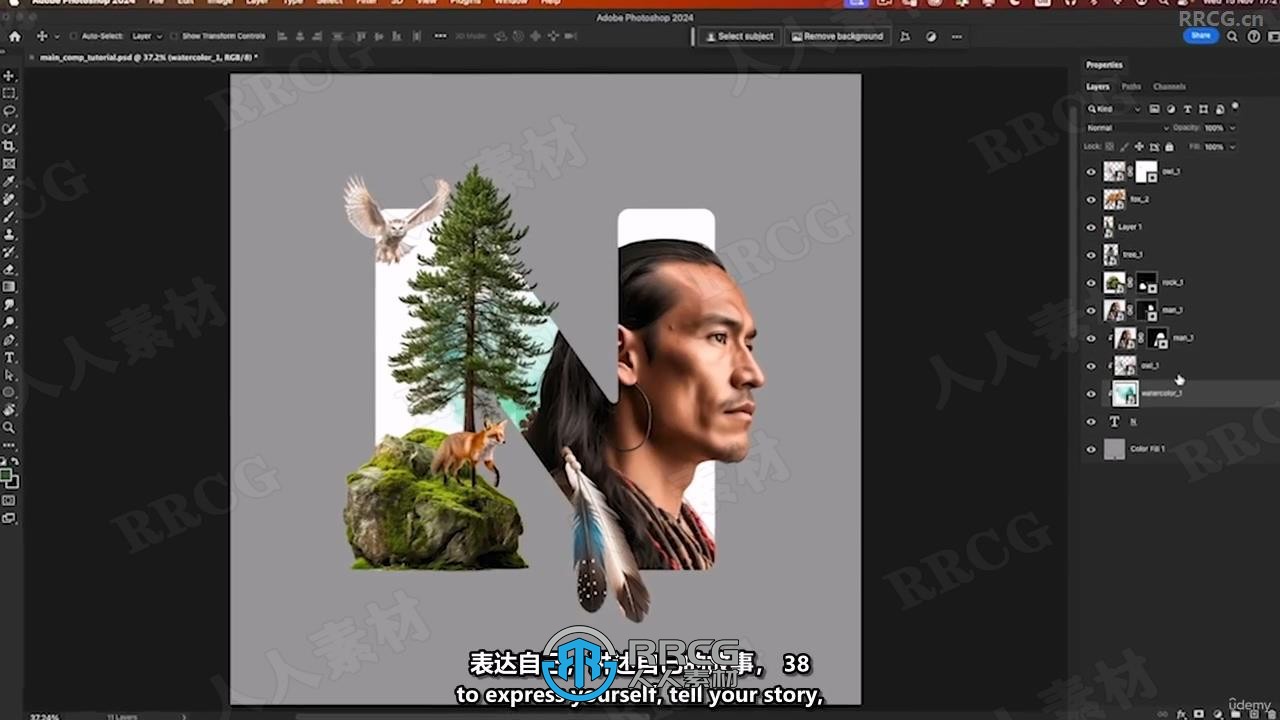The image size is (1280, 720).
Task: Open the Fill value dropdown
Action: pyautogui.click(x=1231, y=146)
